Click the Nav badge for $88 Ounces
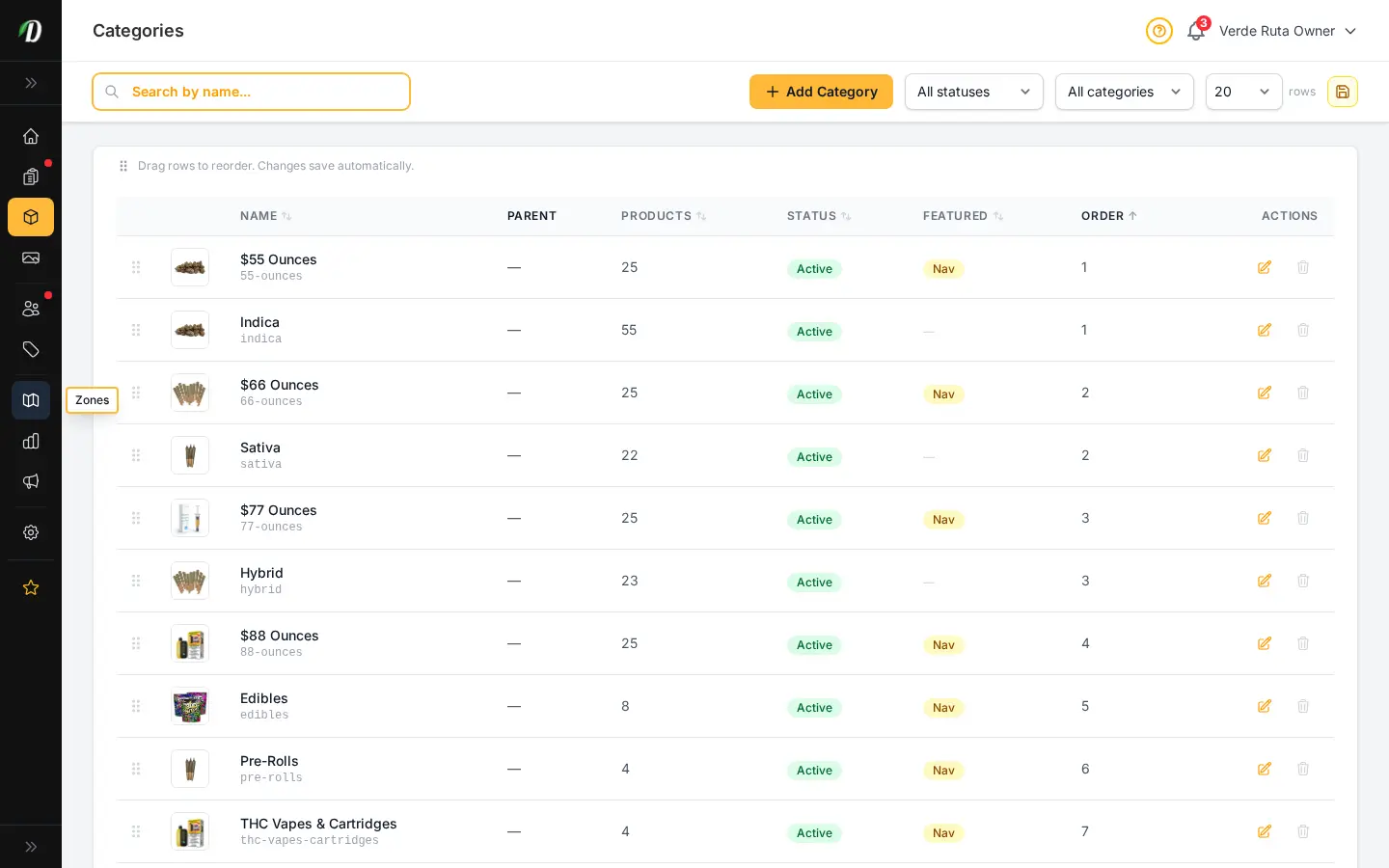Viewport: 1389px width, 868px height. click(943, 645)
